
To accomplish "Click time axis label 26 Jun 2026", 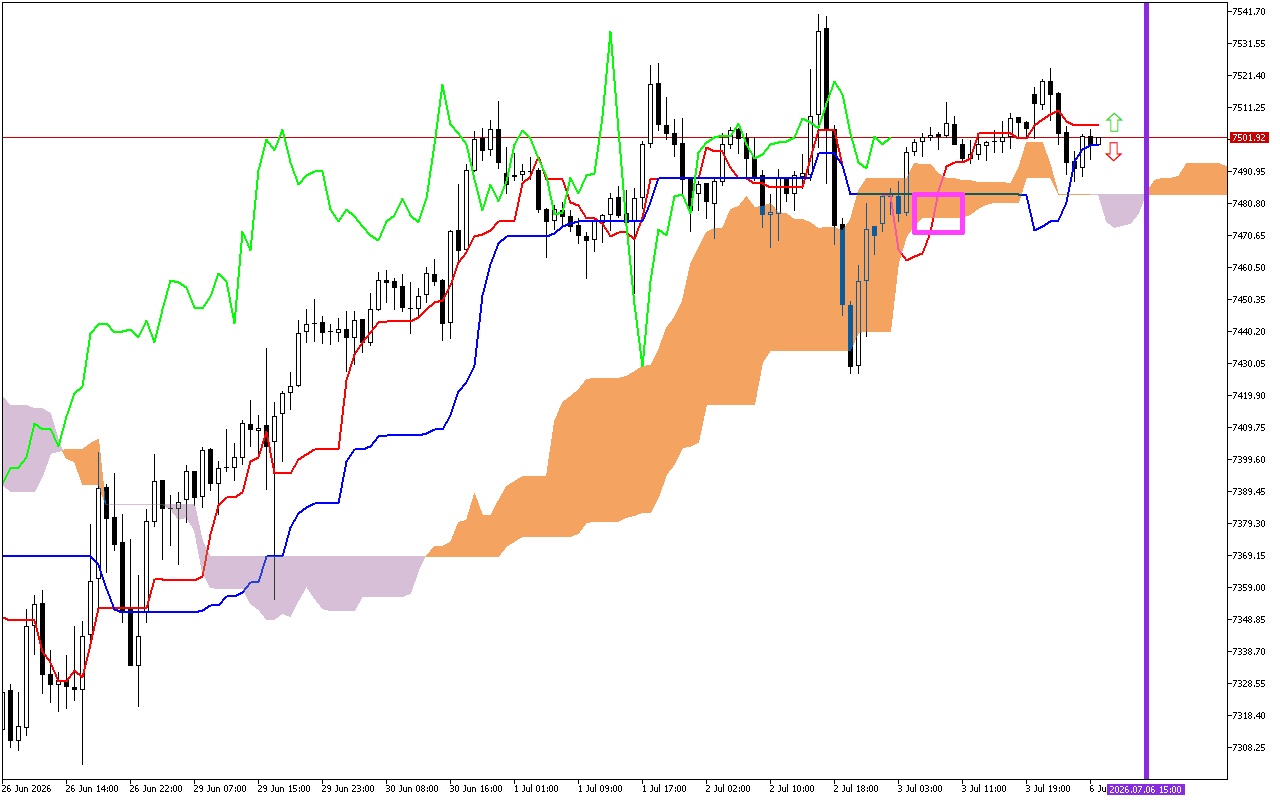I will [x=27, y=788].
